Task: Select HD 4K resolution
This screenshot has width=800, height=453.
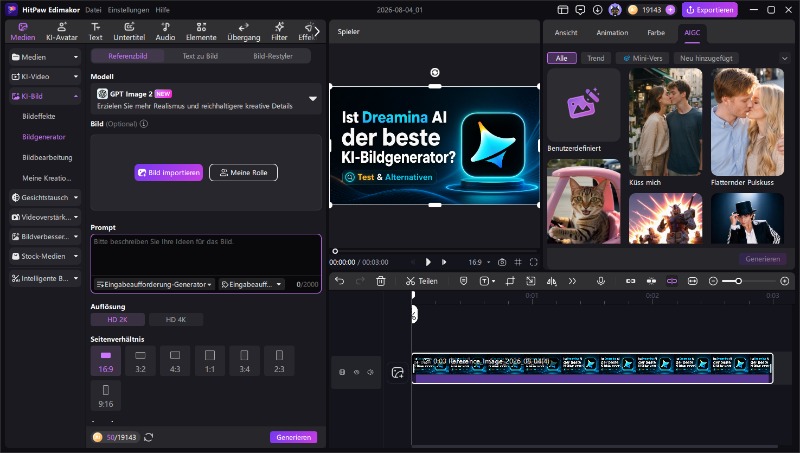Action: coord(176,319)
